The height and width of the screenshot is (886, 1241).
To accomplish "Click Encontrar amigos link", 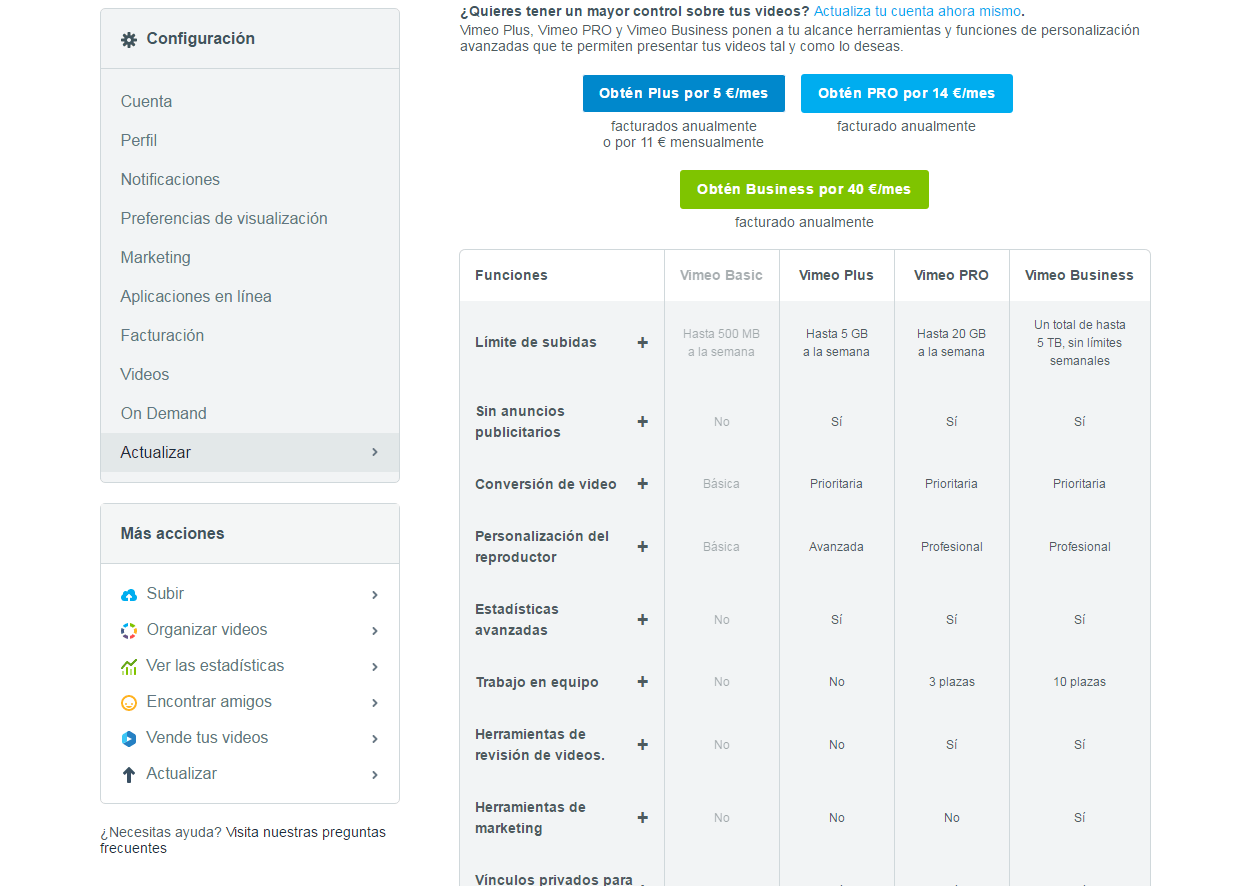I will tap(209, 702).
